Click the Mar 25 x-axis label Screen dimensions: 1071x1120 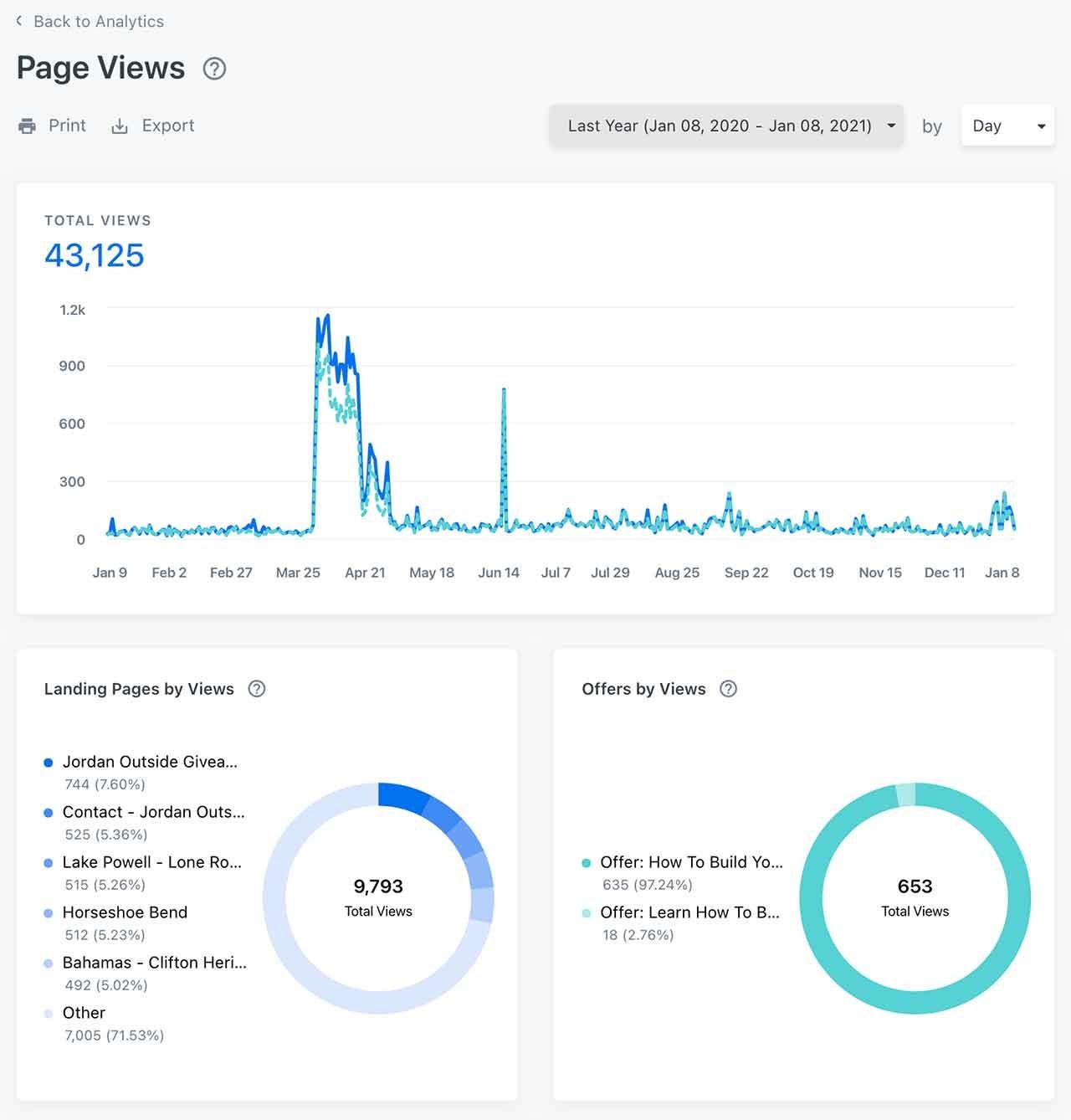coord(298,573)
